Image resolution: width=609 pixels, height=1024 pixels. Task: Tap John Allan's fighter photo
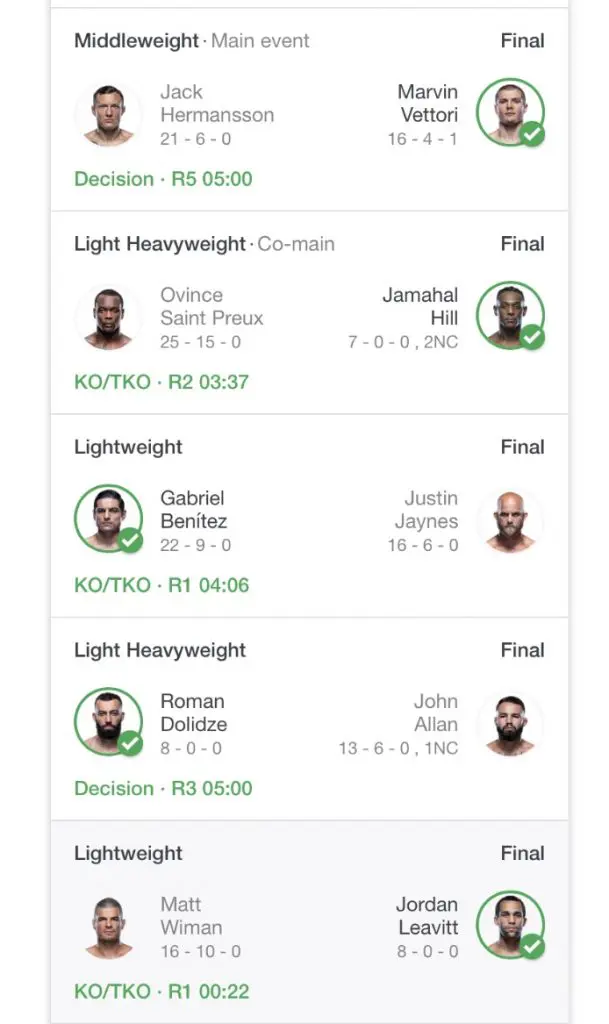510,723
